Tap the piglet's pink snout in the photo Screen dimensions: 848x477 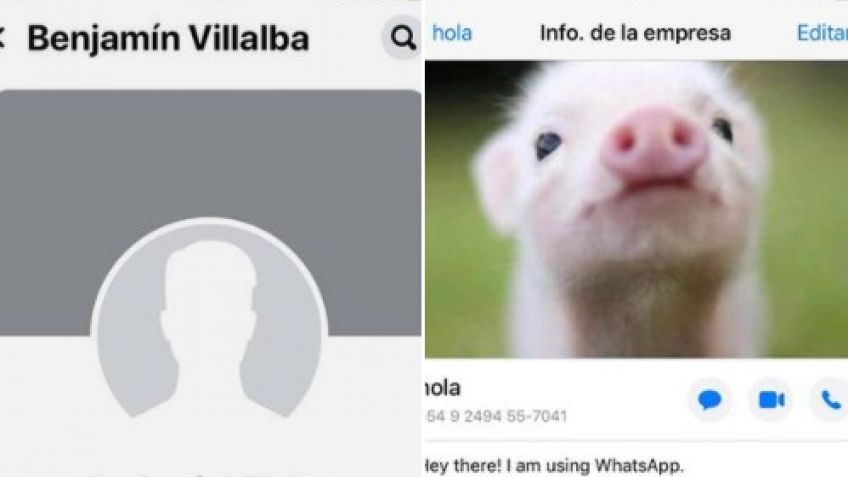653,144
